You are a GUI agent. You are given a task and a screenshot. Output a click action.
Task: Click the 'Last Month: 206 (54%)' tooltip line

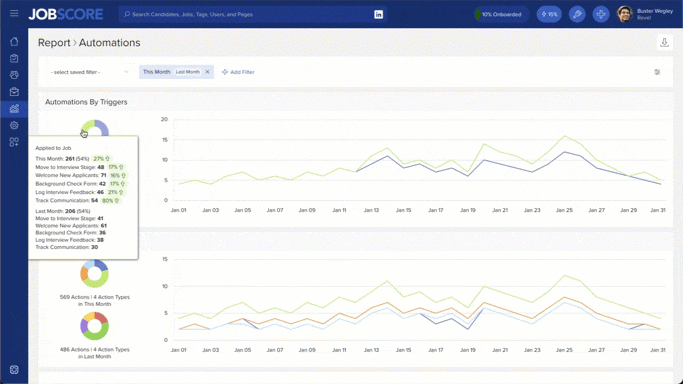pos(63,211)
